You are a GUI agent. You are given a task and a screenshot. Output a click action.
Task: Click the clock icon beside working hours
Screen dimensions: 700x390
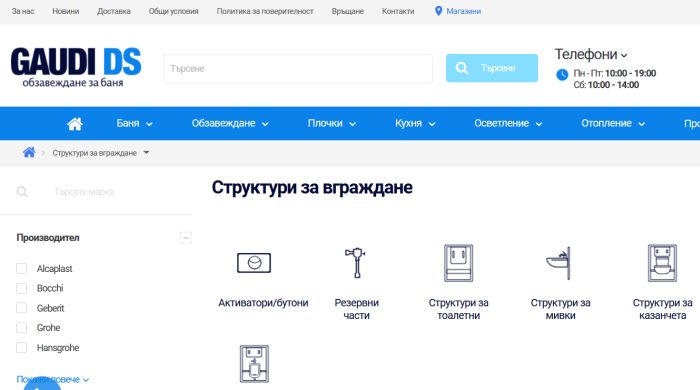(562, 75)
